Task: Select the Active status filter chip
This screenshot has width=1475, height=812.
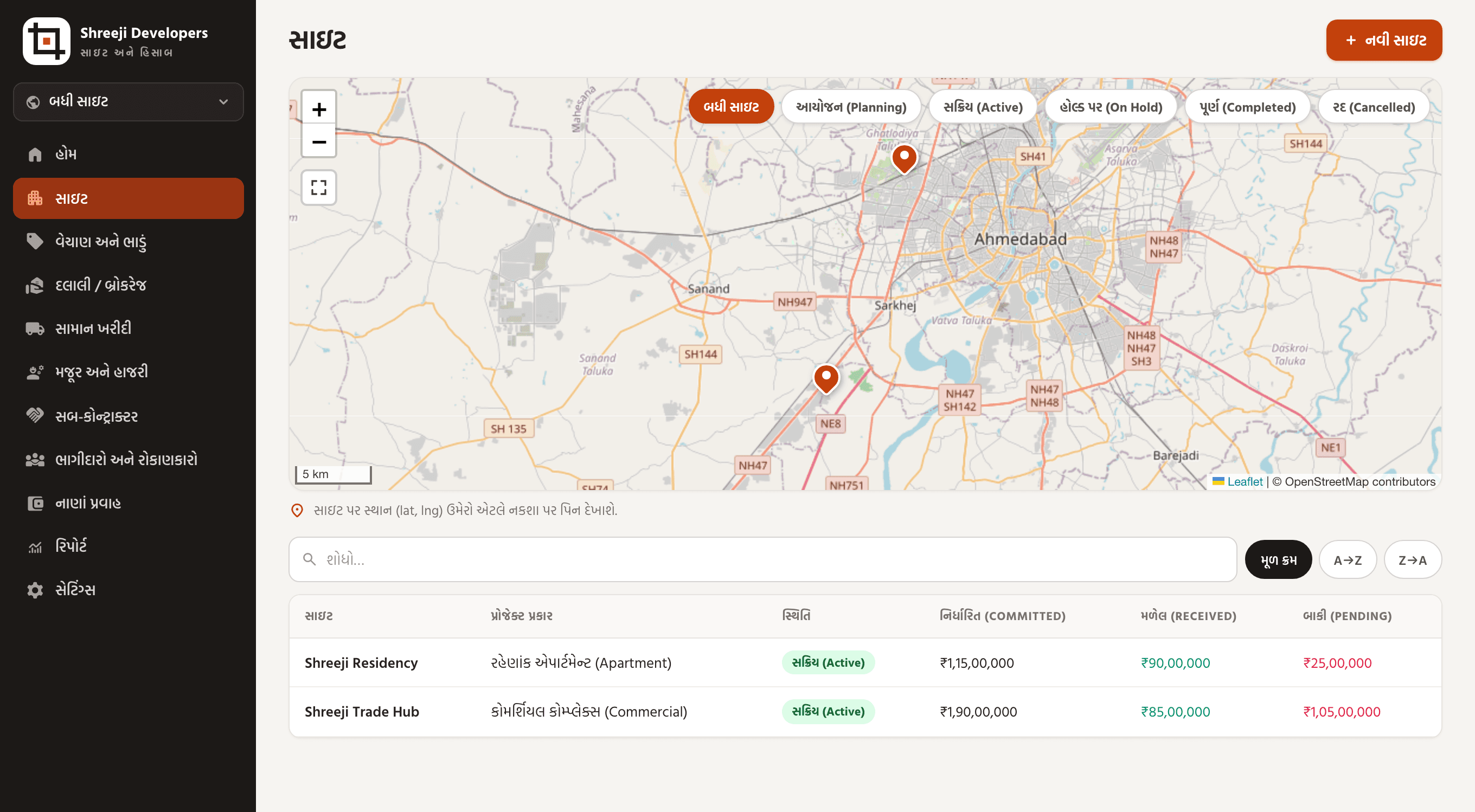Action: point(983,107)
